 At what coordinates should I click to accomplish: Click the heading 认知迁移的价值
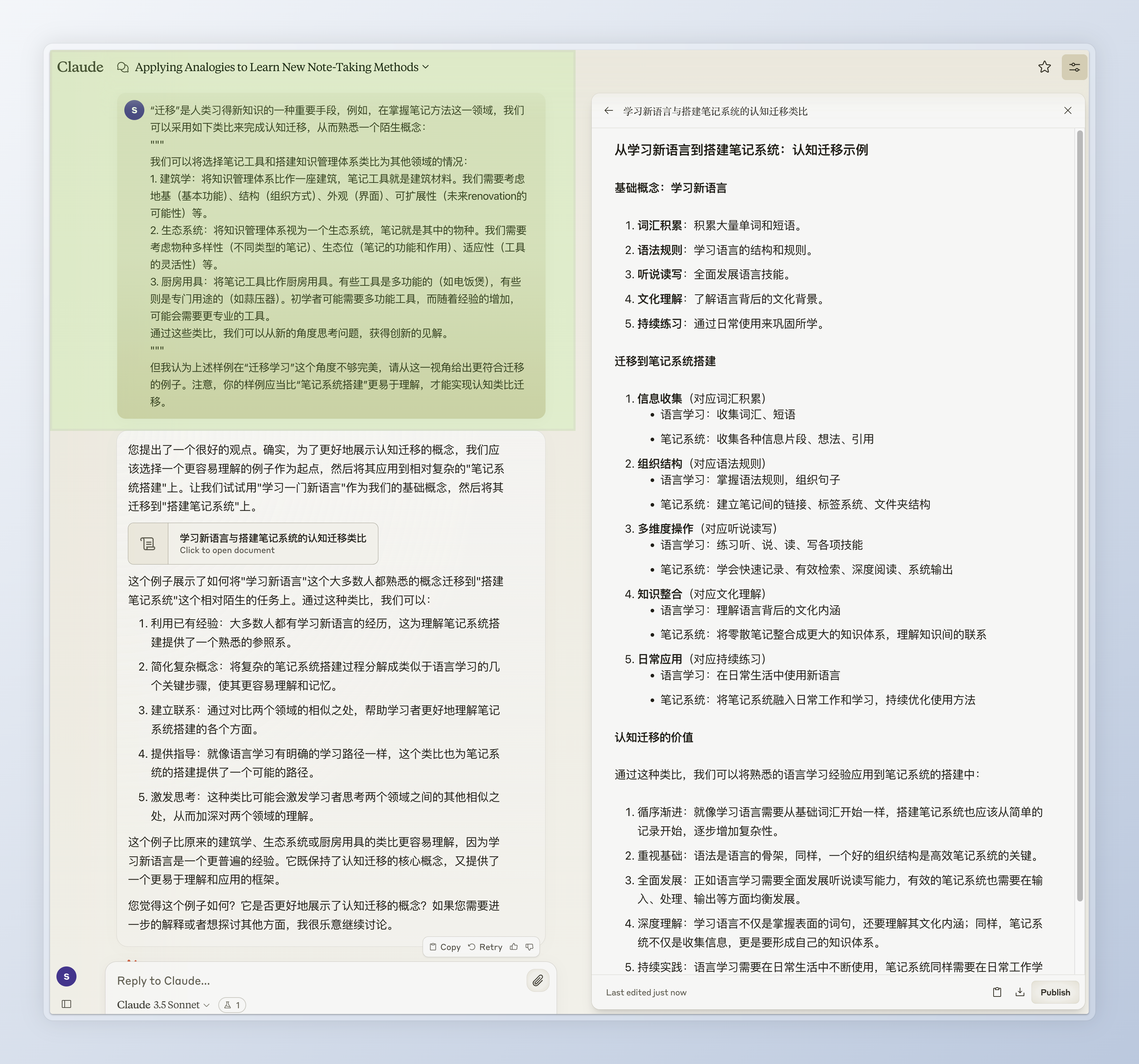coord(654,737)
